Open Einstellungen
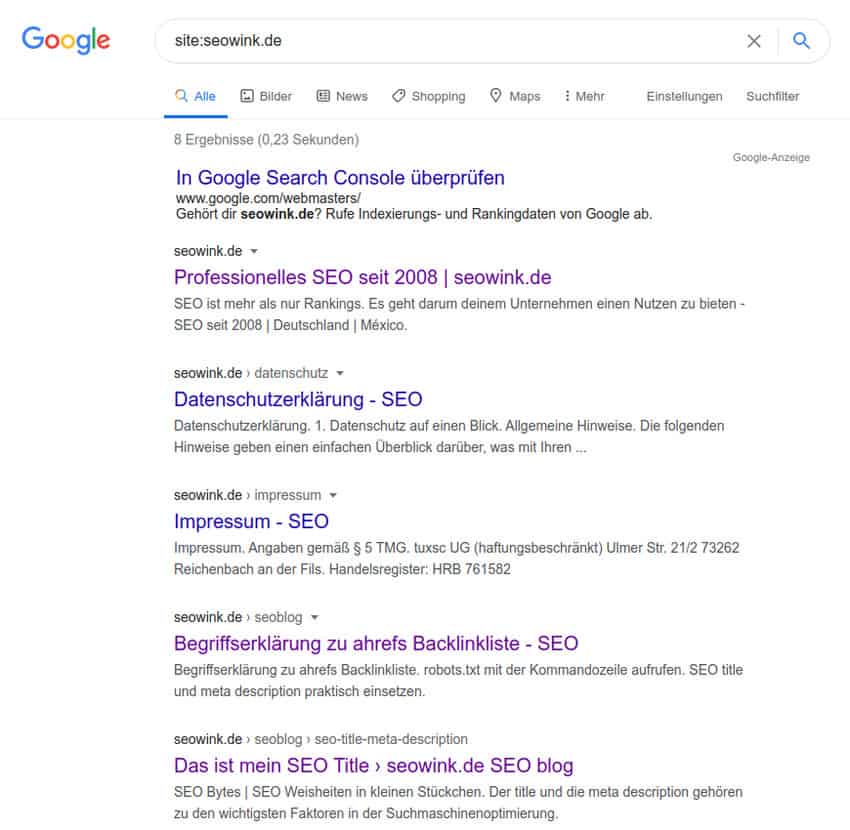The image size is (850, 830). point(684,96)
